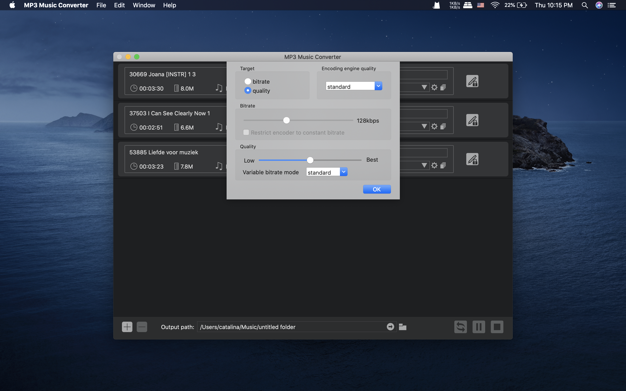This screenshot has width=626, height=391.
Task: Click apply-to-all copy icon in Liefde voor muziek row
Action: pos(443,165)
